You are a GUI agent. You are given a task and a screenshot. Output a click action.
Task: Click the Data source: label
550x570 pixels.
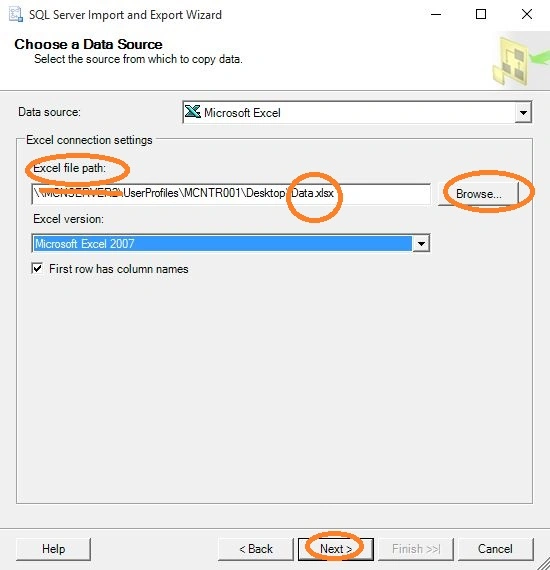click(x=49, y=112)
